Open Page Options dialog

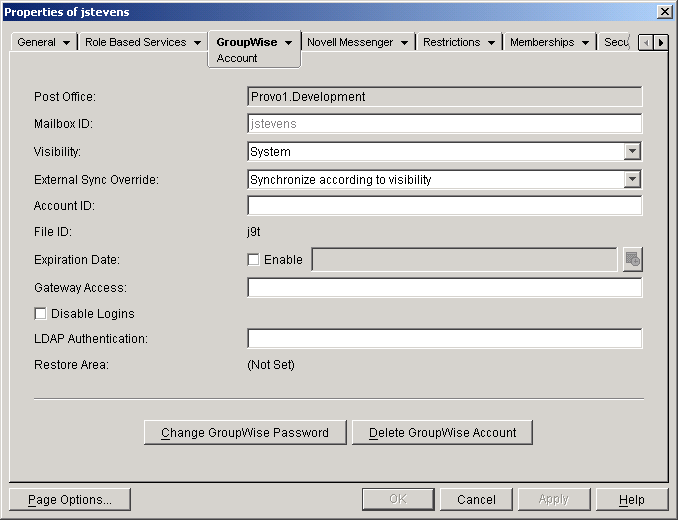pyautogui.click(x=70, y=499)
